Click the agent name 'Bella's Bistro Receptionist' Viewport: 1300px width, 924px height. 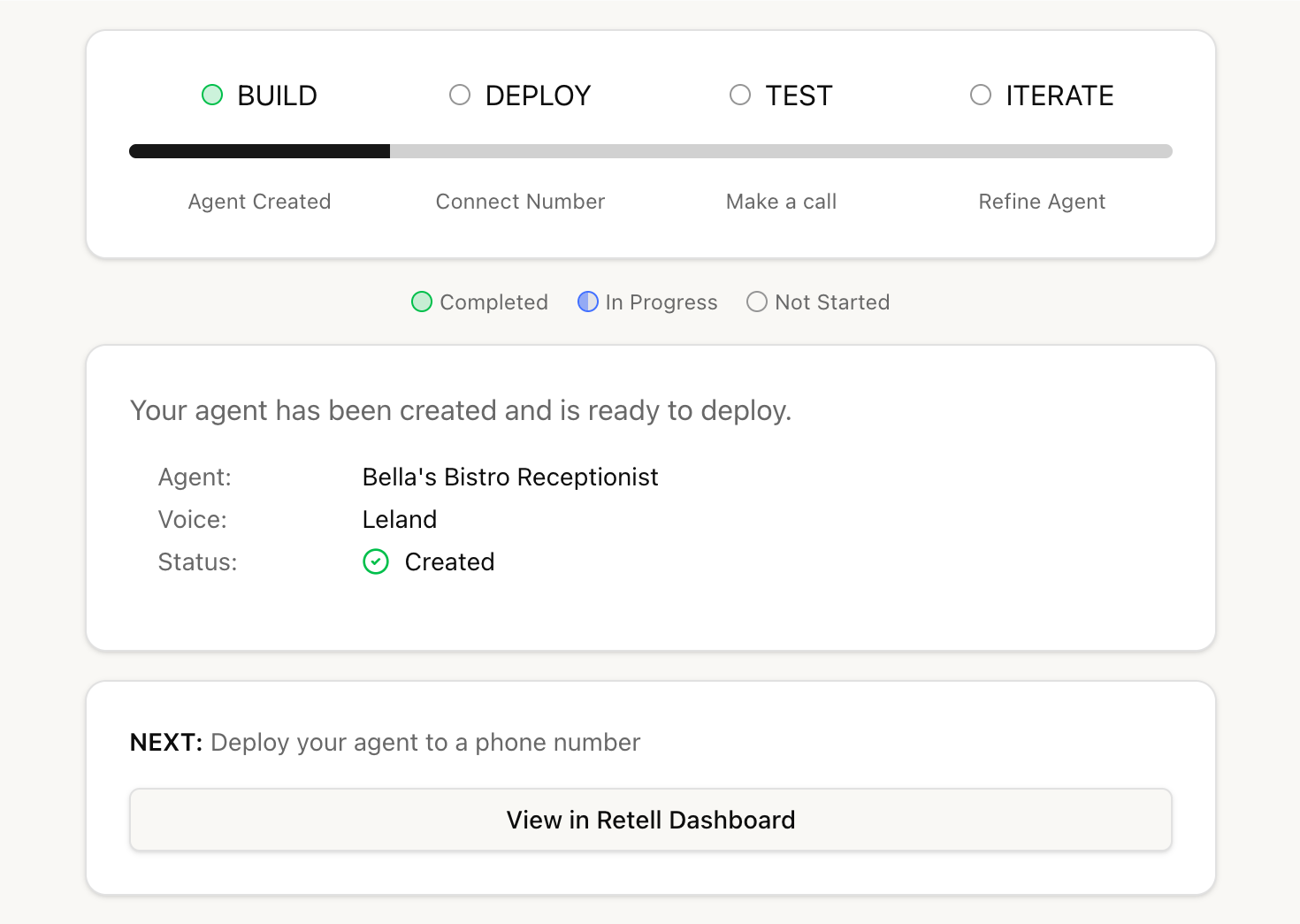[x=510, y=477]
